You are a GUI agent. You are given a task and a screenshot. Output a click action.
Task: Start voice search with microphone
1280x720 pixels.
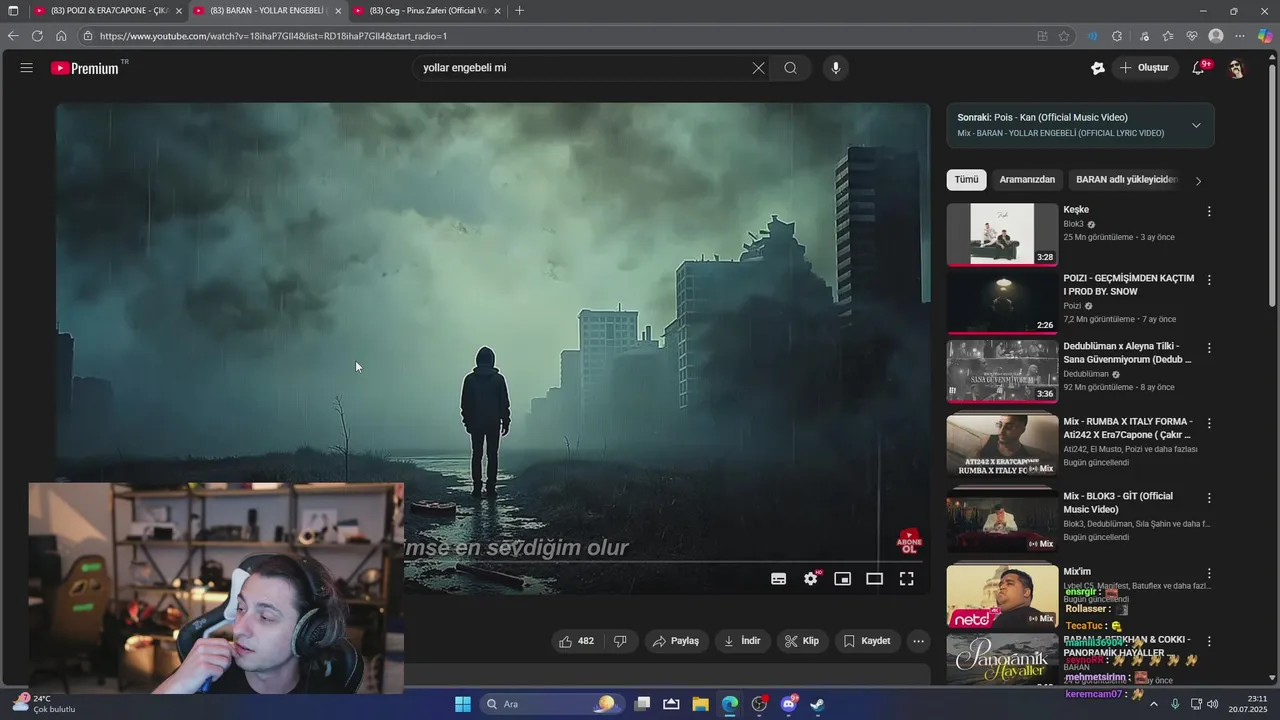836,68
